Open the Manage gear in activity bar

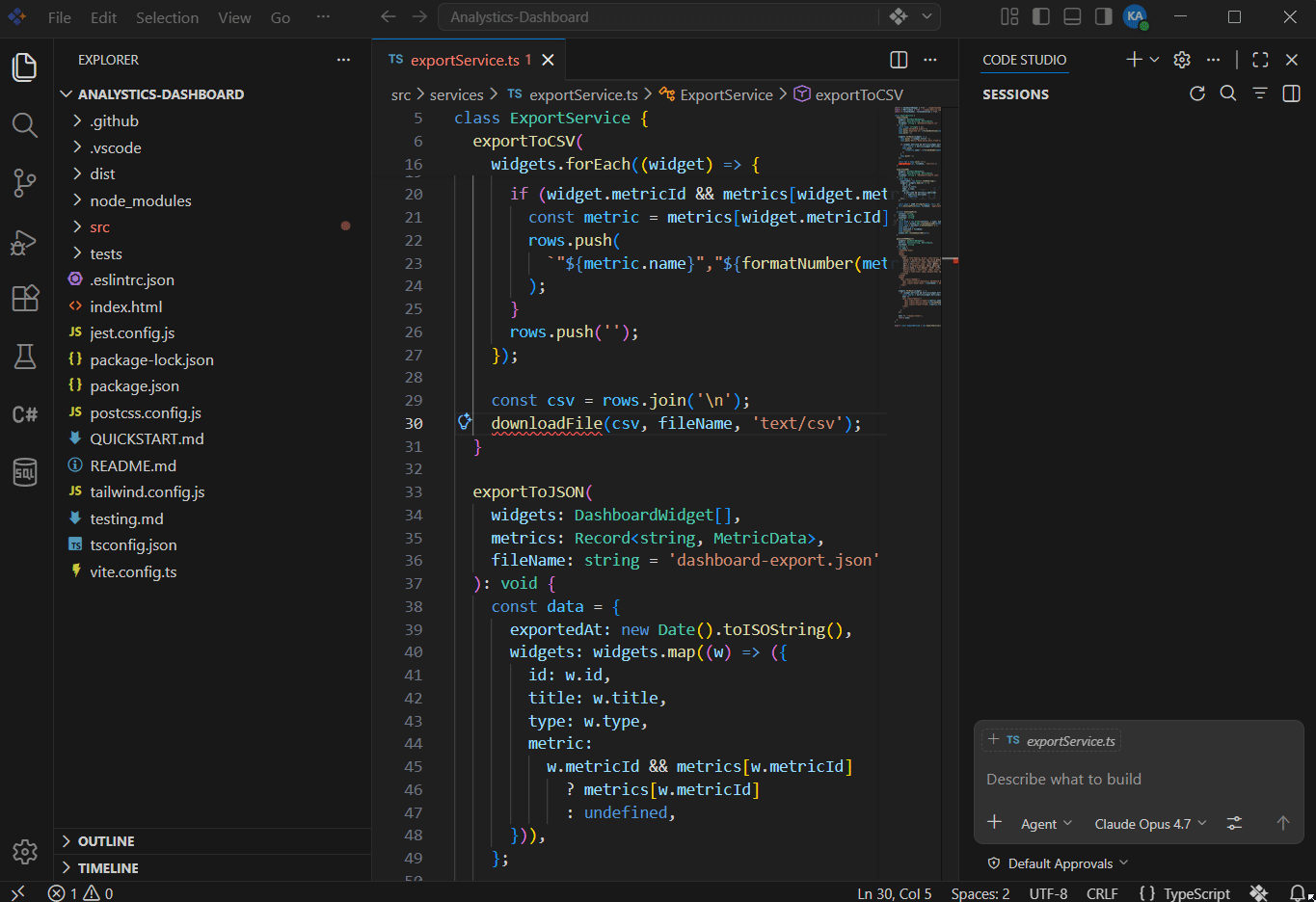coord(25,852)
